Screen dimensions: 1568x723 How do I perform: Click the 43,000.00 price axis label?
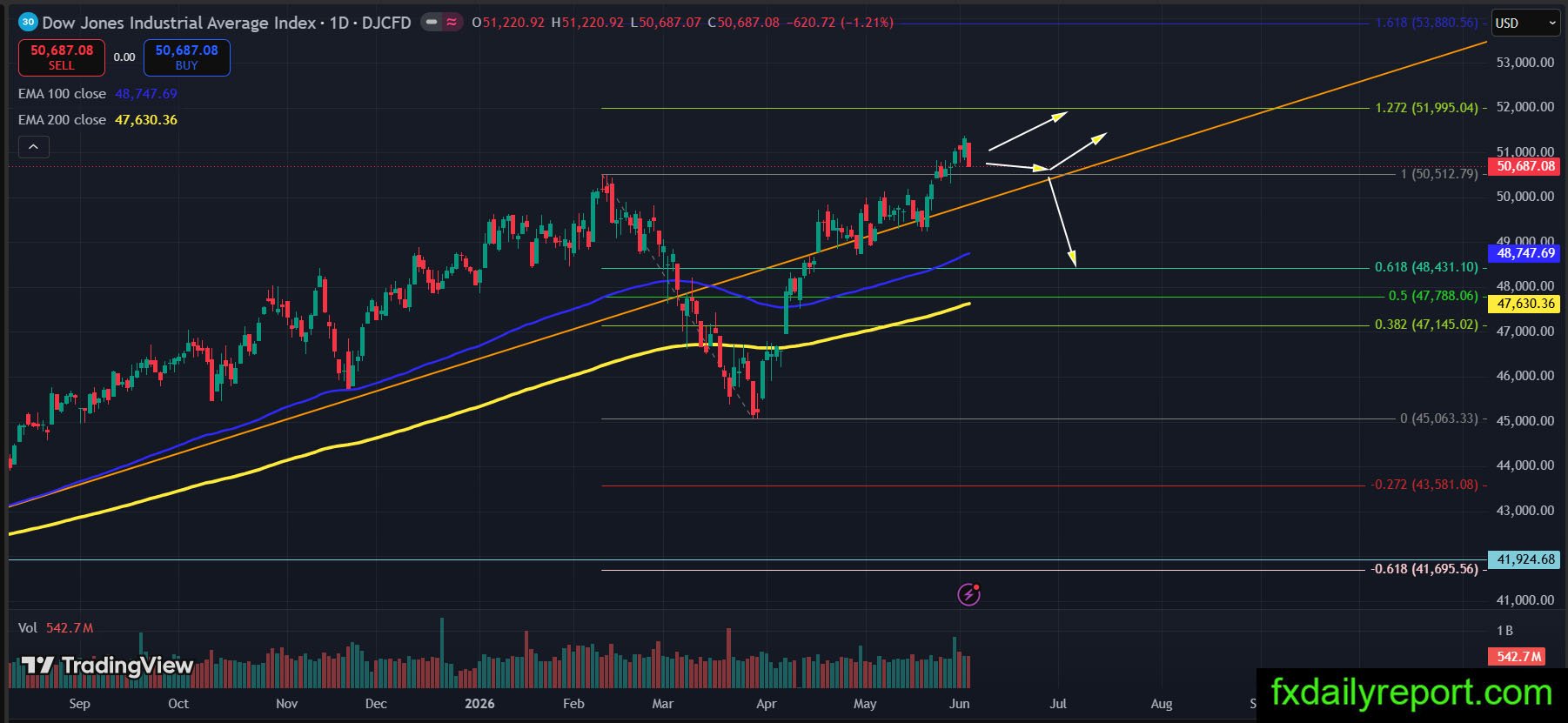coord(1525,511)
